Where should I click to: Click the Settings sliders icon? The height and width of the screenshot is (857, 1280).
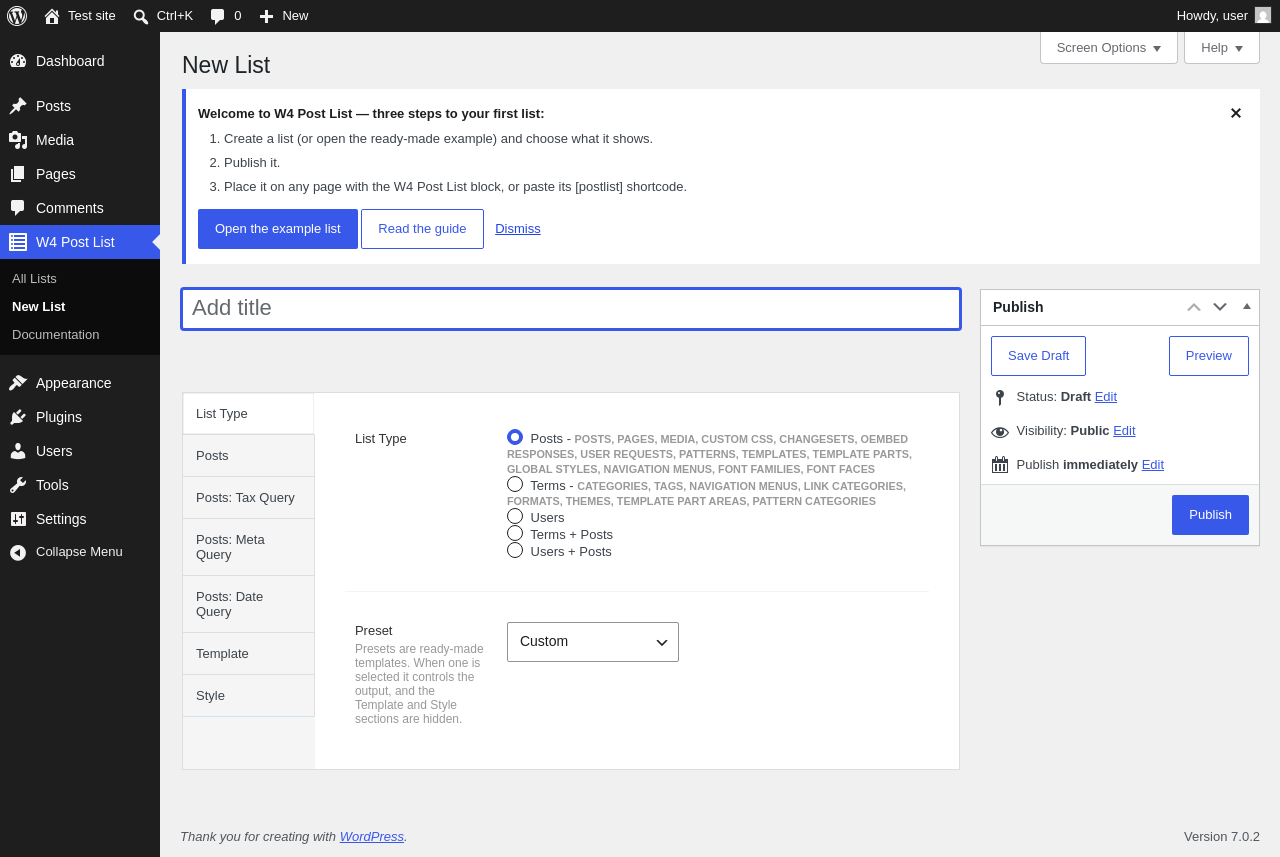click(18, 519)
